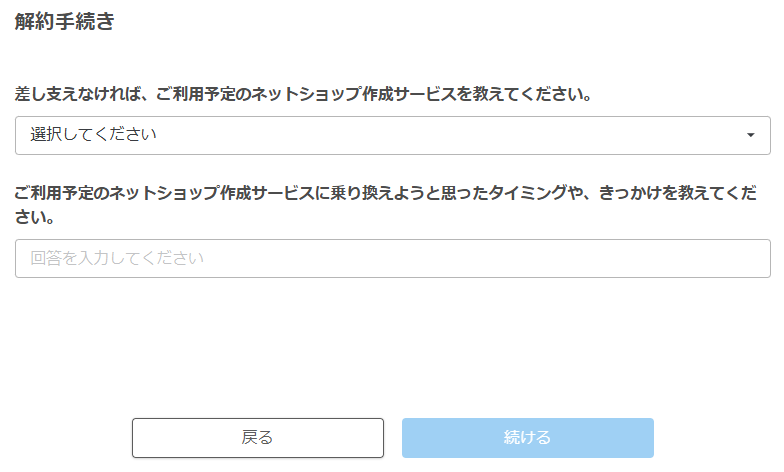784x472 pixels.
Task: Continue the cancellation with "続ける"
Action: (x=527, y=438)
